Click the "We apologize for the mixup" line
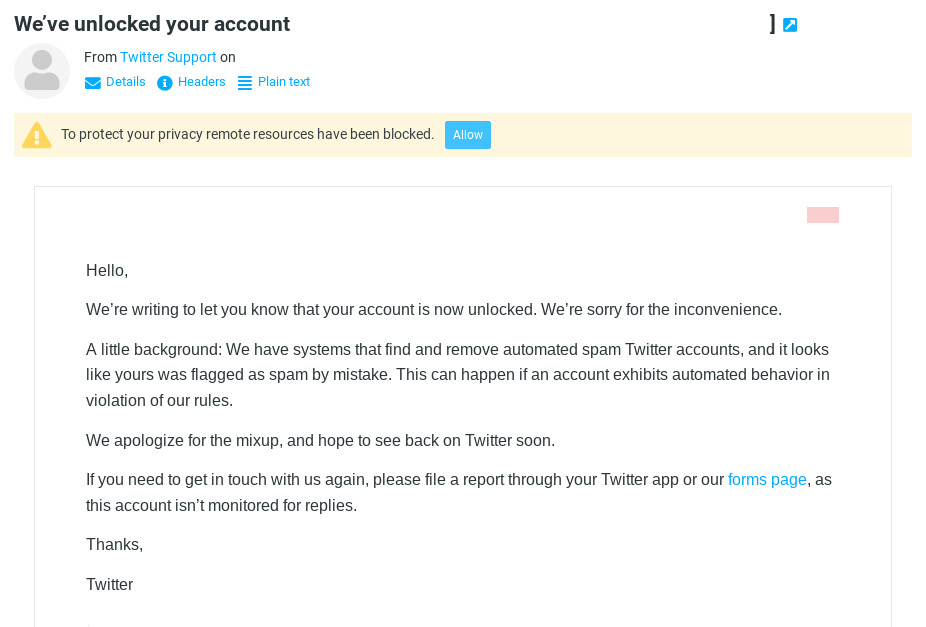The height and width of the screenshot is (627, 926). coord(320,440)
